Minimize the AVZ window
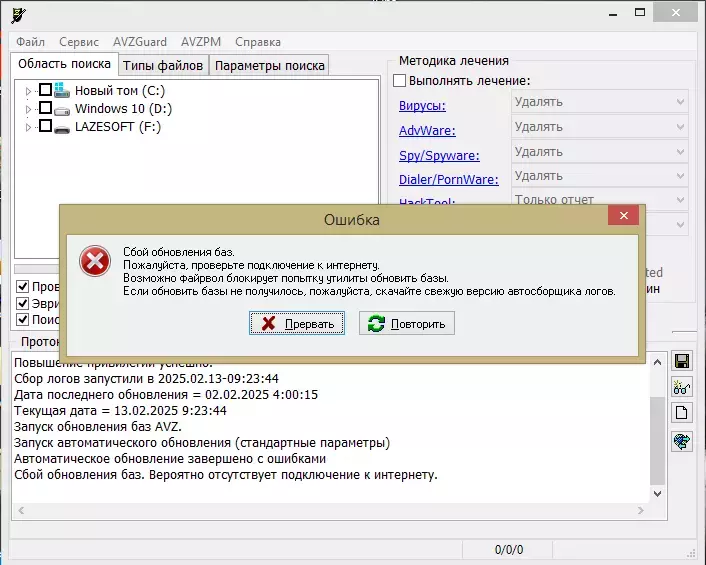 [612, 14]
